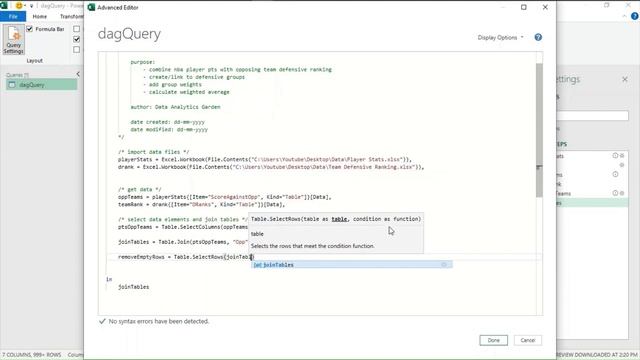This screenshot has height=360, width=640.
Task: Click the table icon beside dagQuery
Action: tap(12, 85)
